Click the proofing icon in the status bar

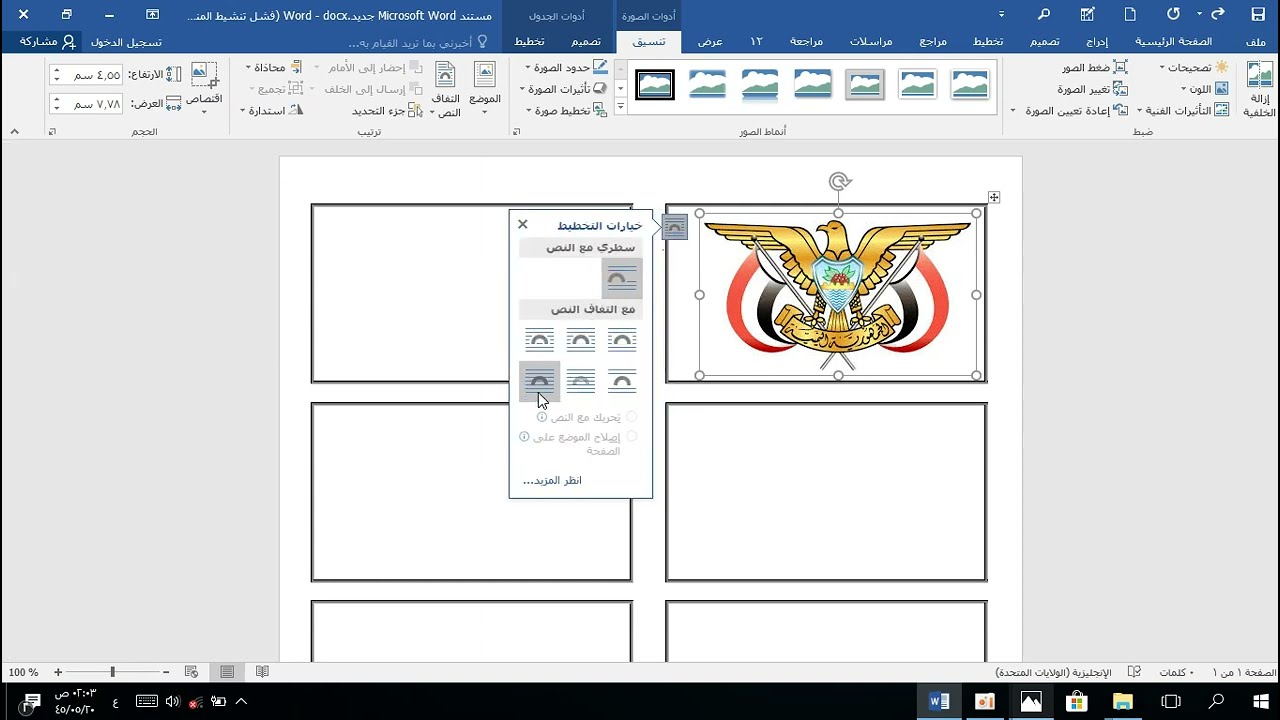(1134, 672)
